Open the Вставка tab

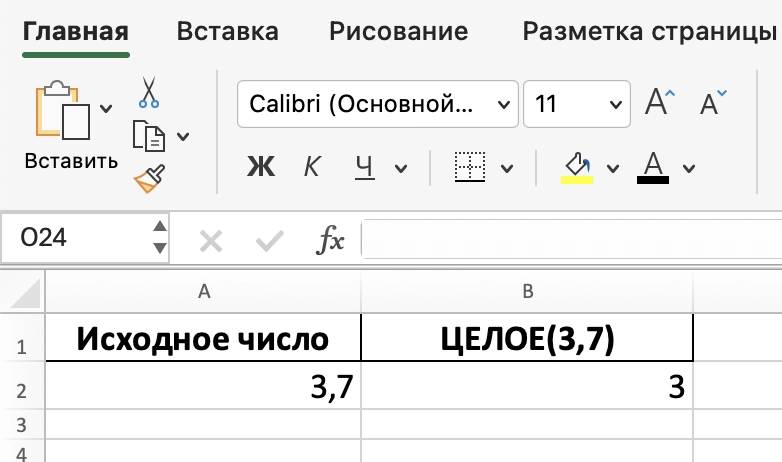(227, 31)
